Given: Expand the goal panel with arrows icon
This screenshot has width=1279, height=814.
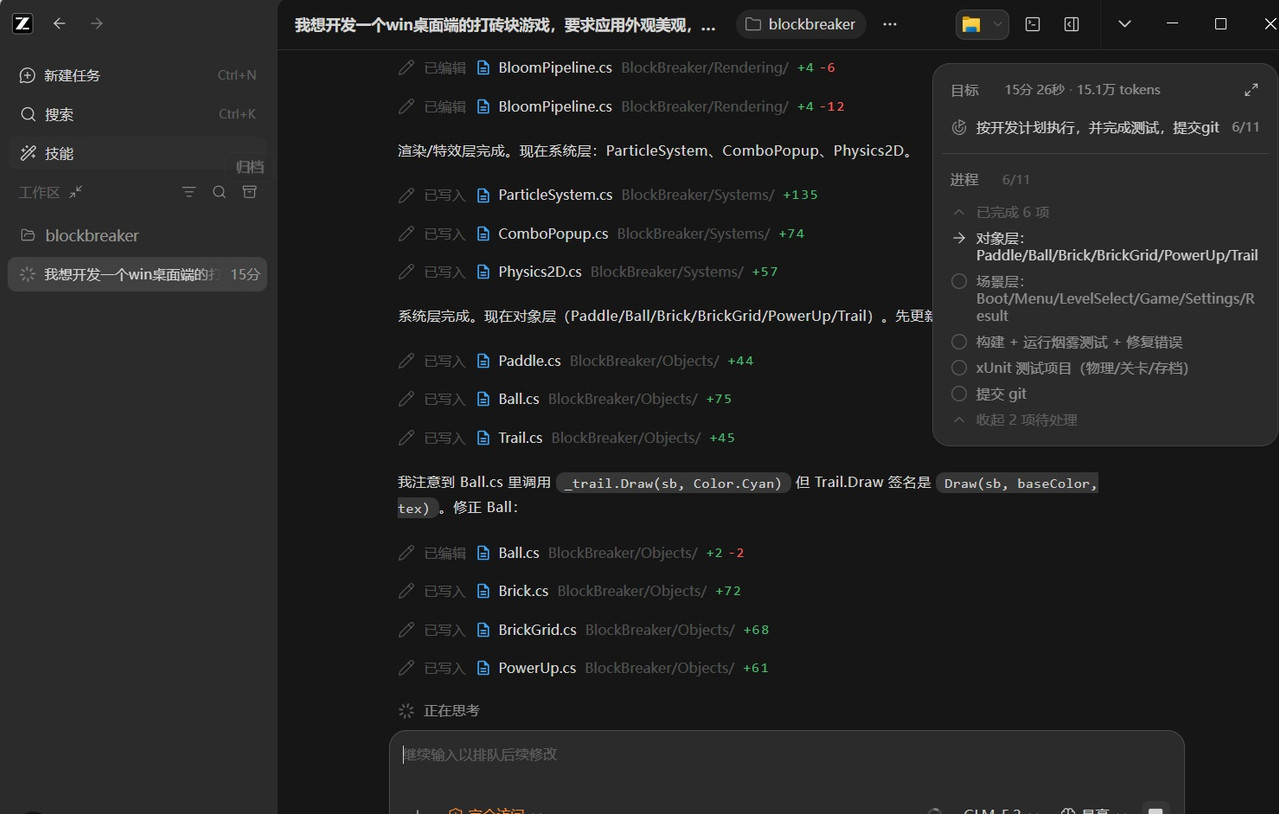Looking at the screenshot, I should click(1251, 90).
